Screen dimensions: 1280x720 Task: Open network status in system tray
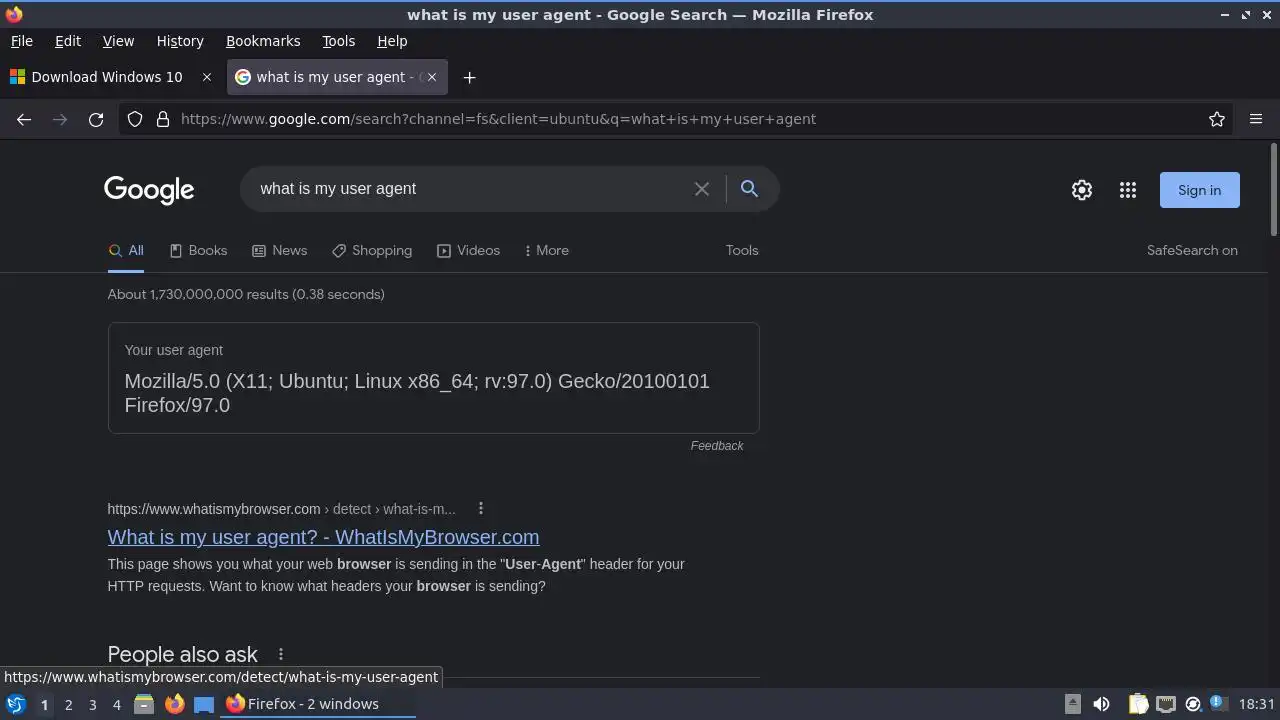(x=1166, y=704)
